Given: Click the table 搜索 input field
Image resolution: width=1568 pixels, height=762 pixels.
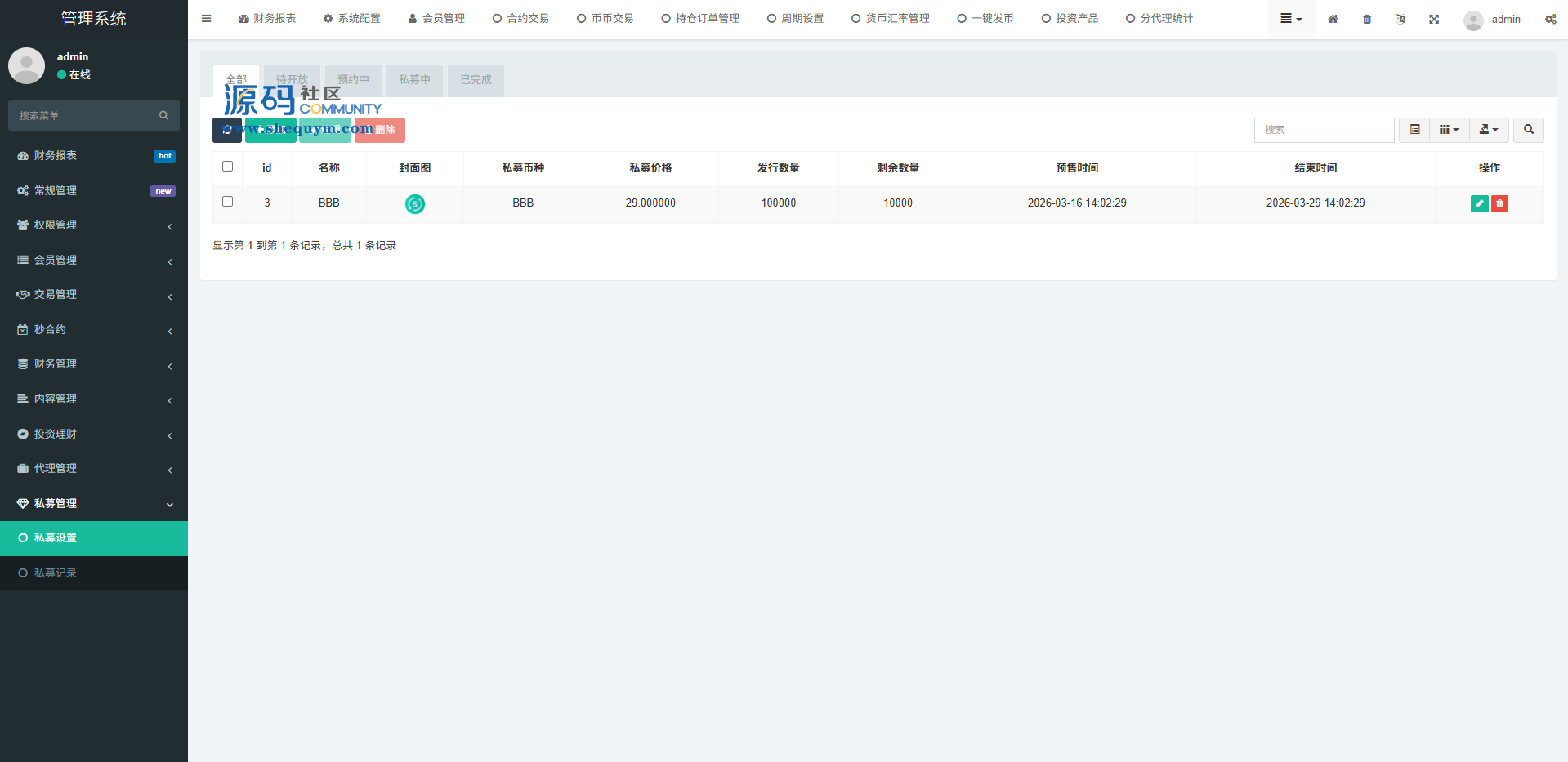Looking at the screenshot, I should pyautogui.click(x=1324, y=130).
